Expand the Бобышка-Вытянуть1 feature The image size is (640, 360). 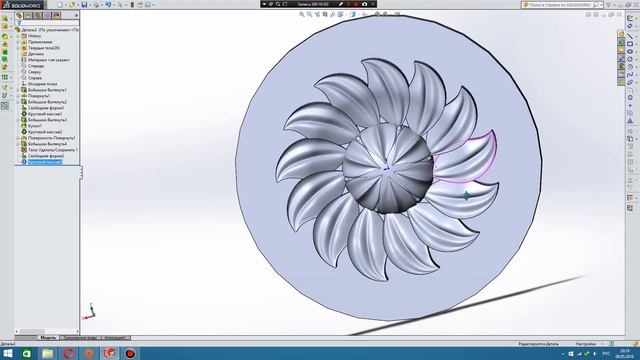tap(18, 90)
